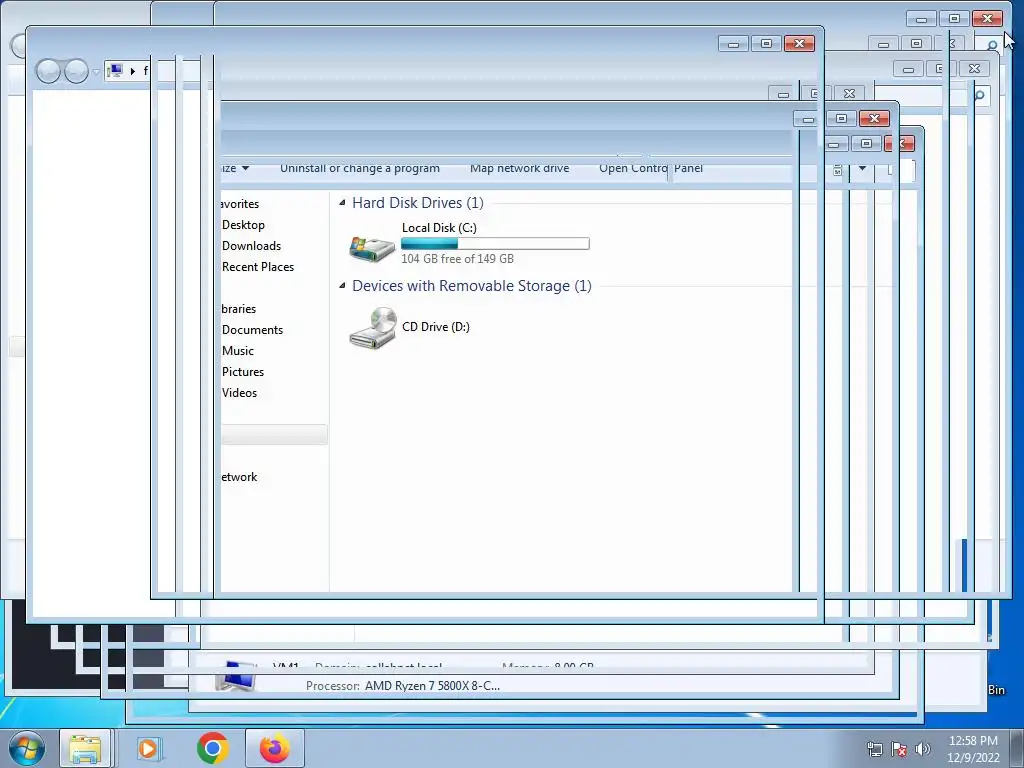Open the Windows Start orb

(27, 748)
